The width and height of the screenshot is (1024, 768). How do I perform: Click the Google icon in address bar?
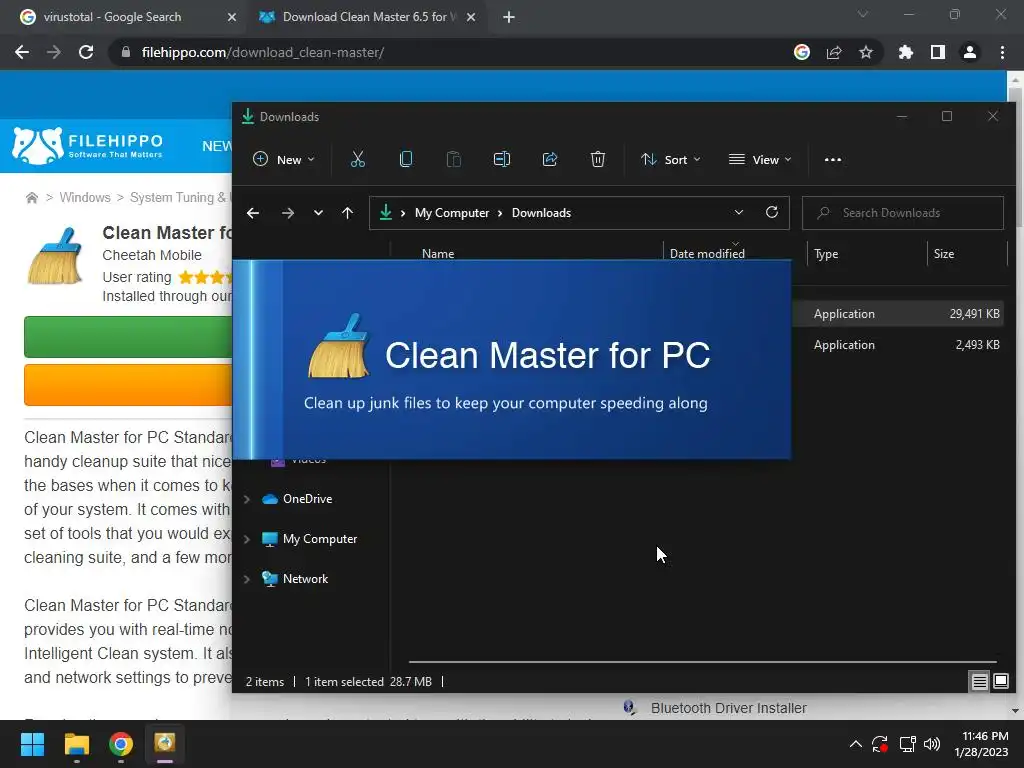[x=802, y=52]
